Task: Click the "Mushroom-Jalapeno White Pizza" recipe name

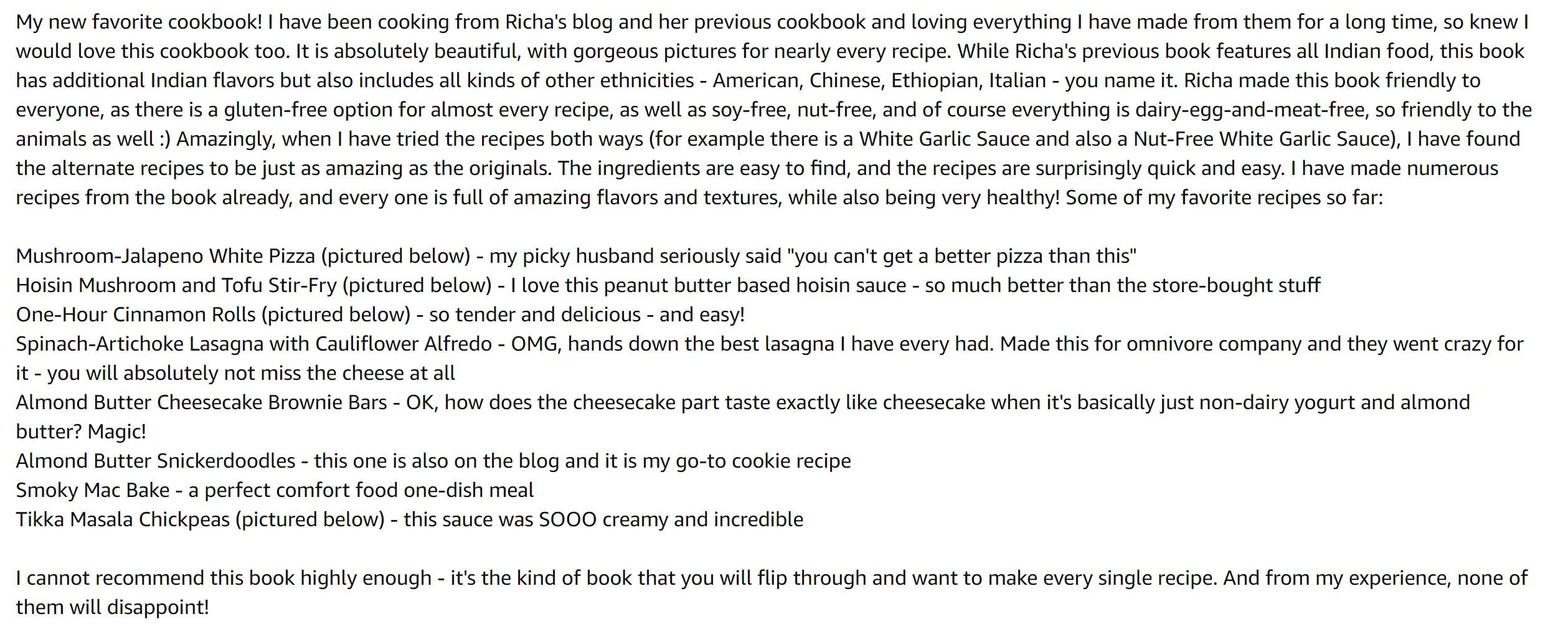Action: point(166,256)
